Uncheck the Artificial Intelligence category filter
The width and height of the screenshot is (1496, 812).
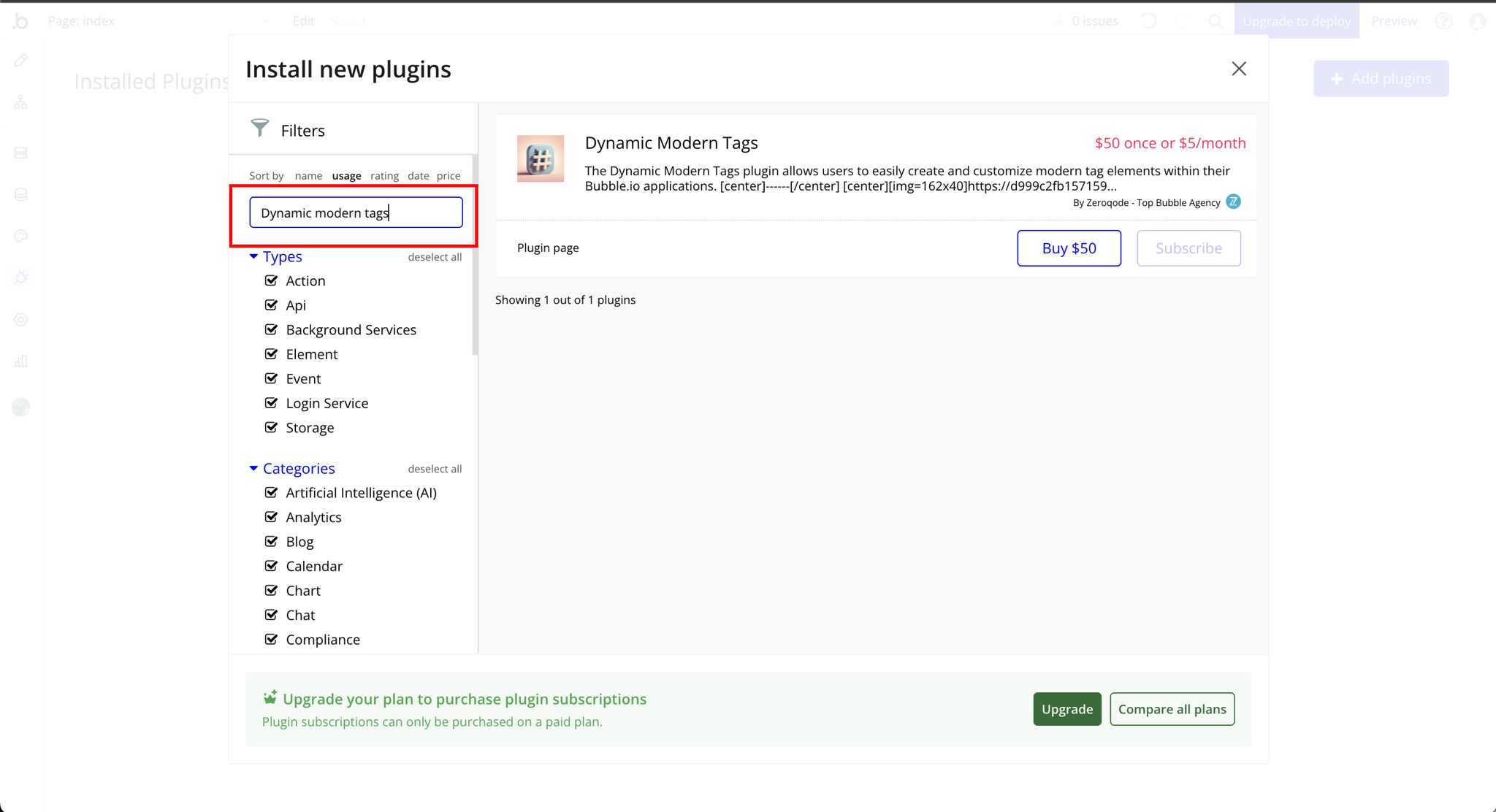pos(272,492)
